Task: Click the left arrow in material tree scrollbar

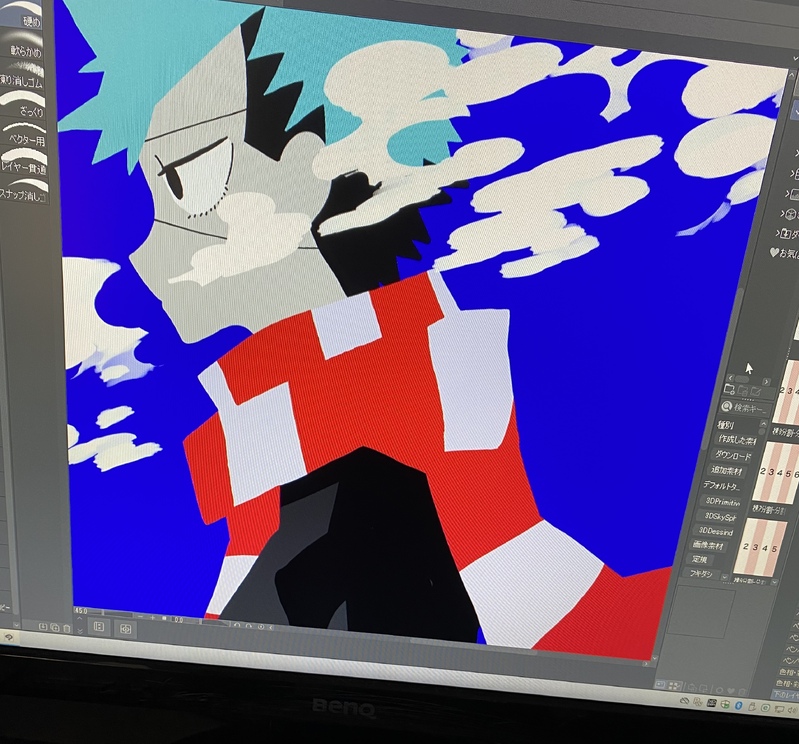Action: 731,378
